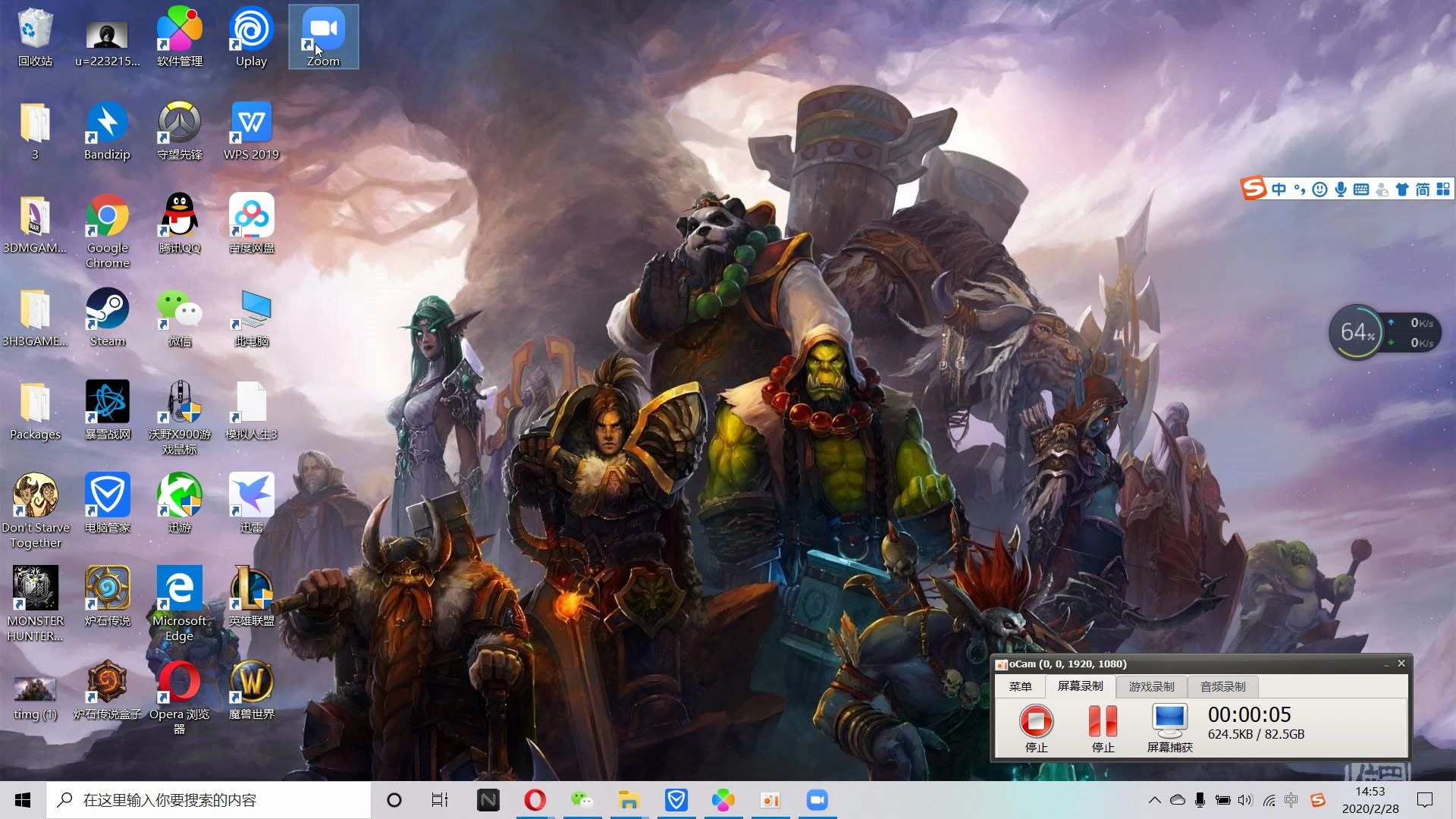Click the 64% memory usage widget
Image resolution: width=1456 pixels, height=819 pixels.
click(x=1357, y=332)
